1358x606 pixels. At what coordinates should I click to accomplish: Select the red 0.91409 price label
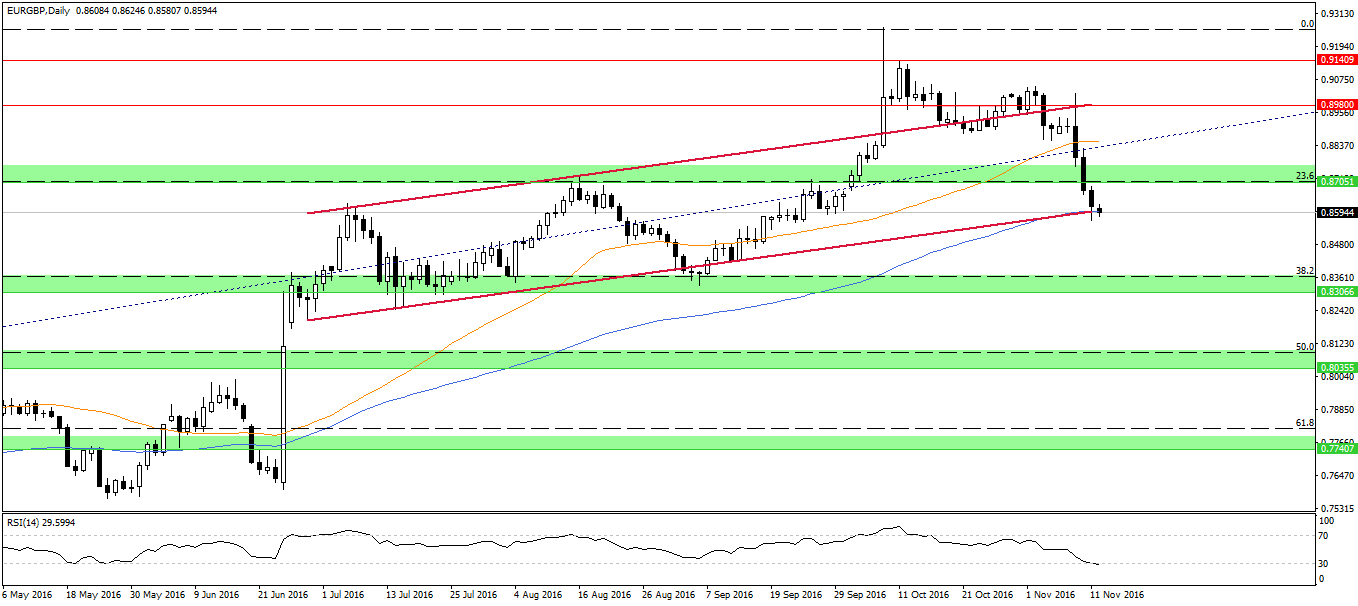1335,60
